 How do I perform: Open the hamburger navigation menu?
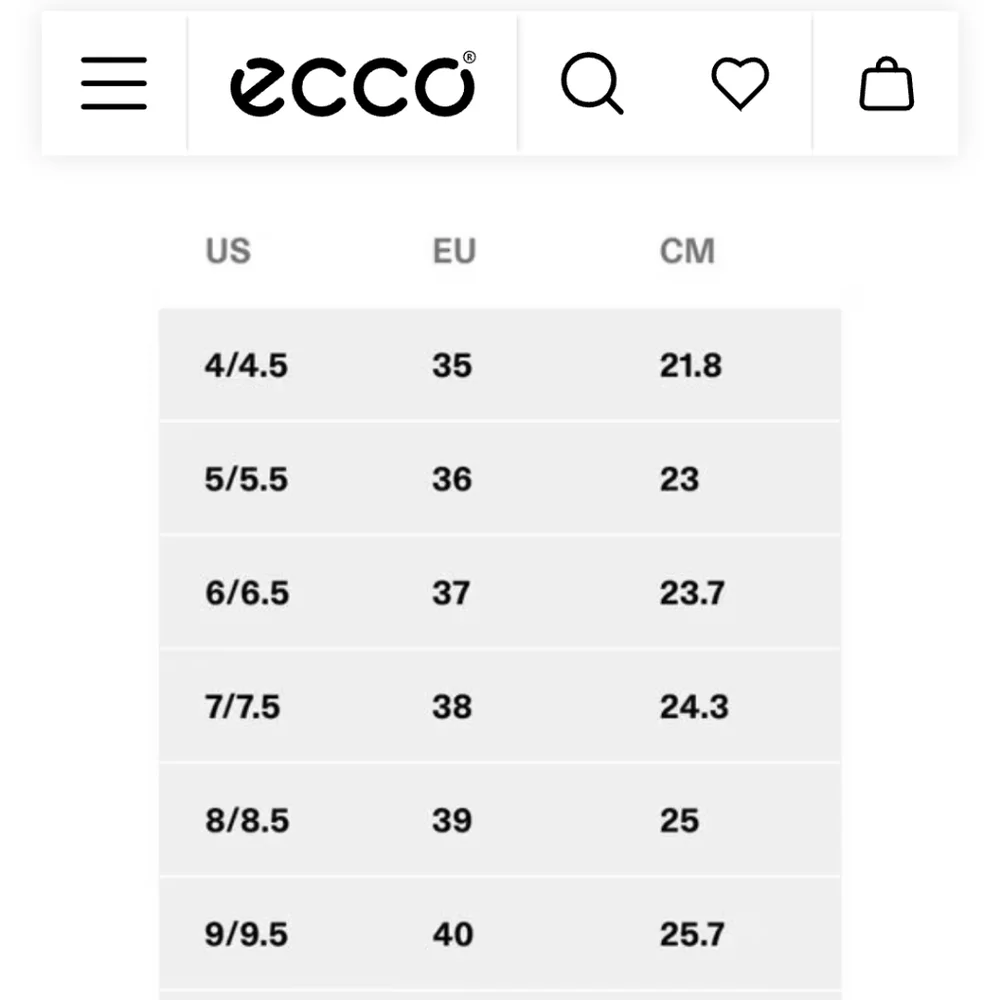[x=114, y=83]
